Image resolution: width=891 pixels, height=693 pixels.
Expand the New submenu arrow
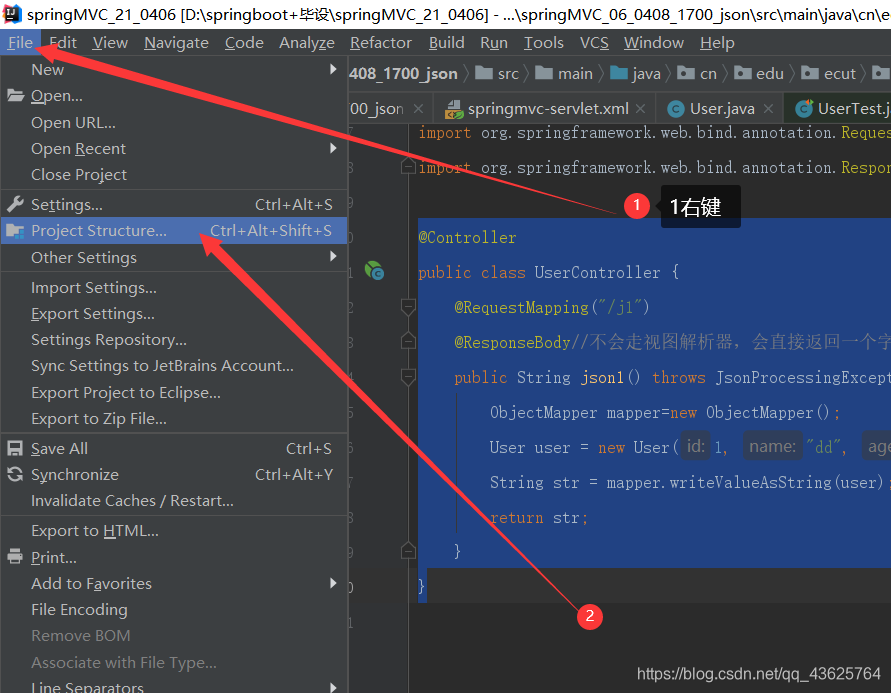[x=333, y=69]
